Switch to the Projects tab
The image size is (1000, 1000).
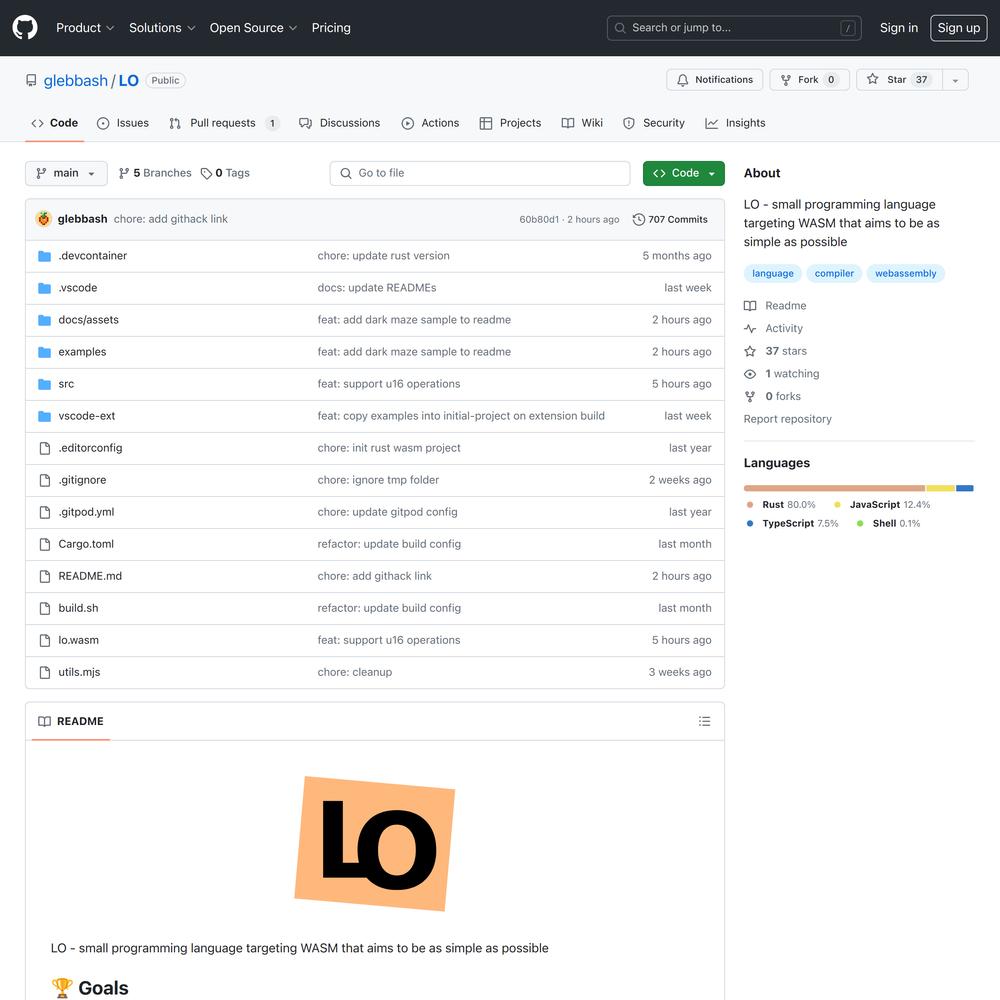(x=510, y=123)
